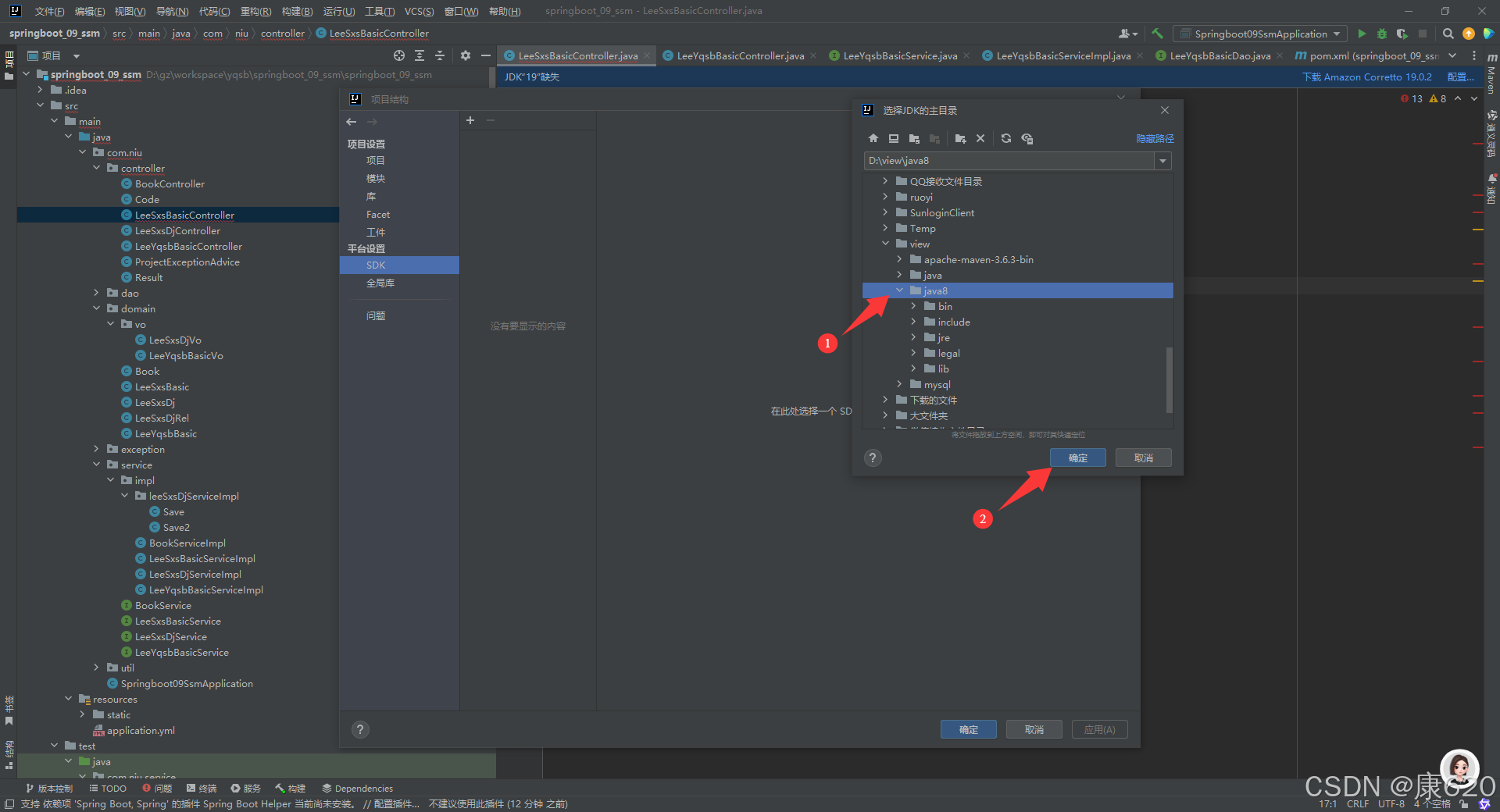This screenshot has height=812, width=1500.
Task: Click the Build project hammer icon
Action: [x=1157, y=34]
